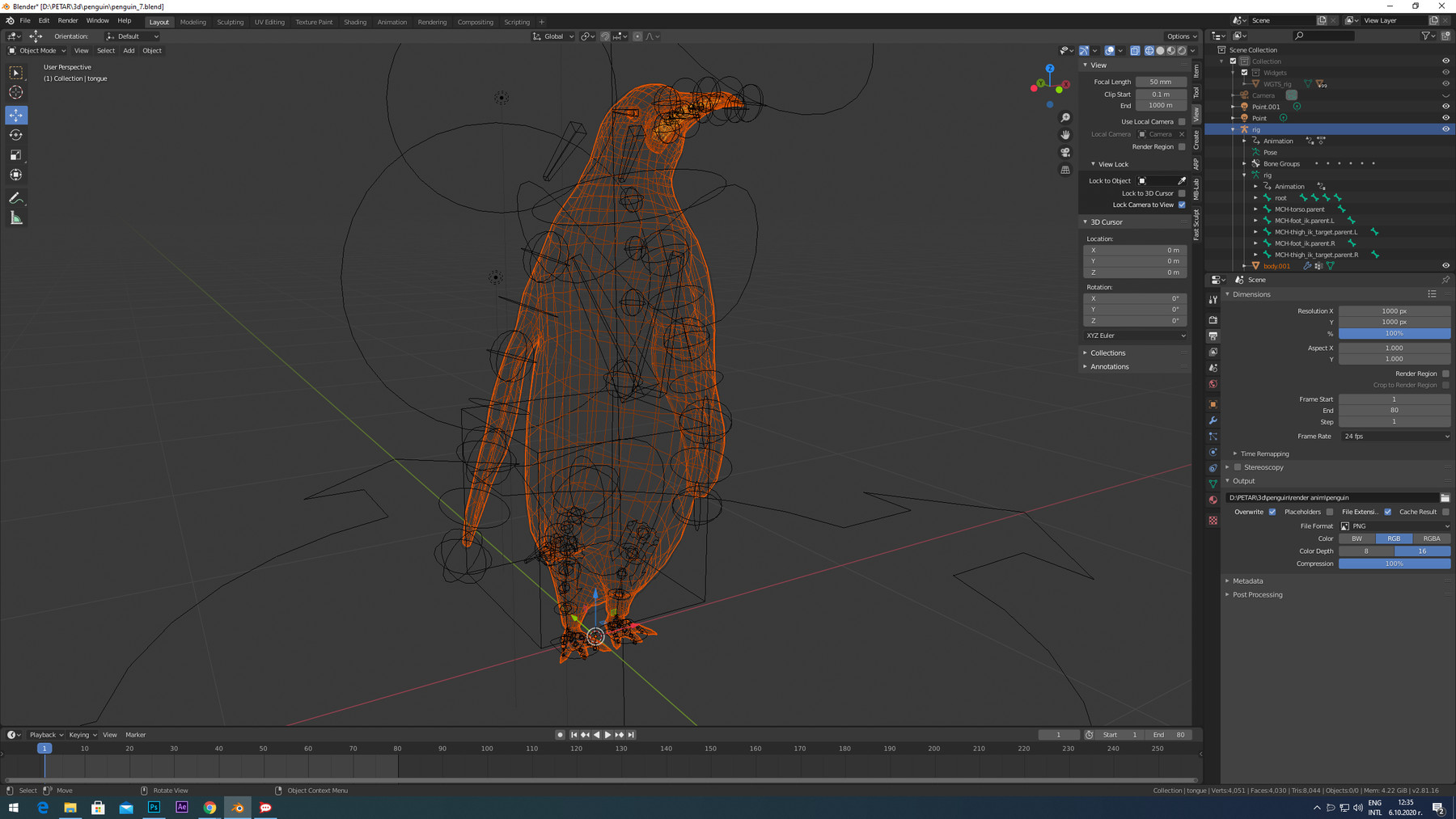This screenshot has width=1456, height=819.
Task: Click the viewport zoom magnifier icon
Action: point(1065,117)
